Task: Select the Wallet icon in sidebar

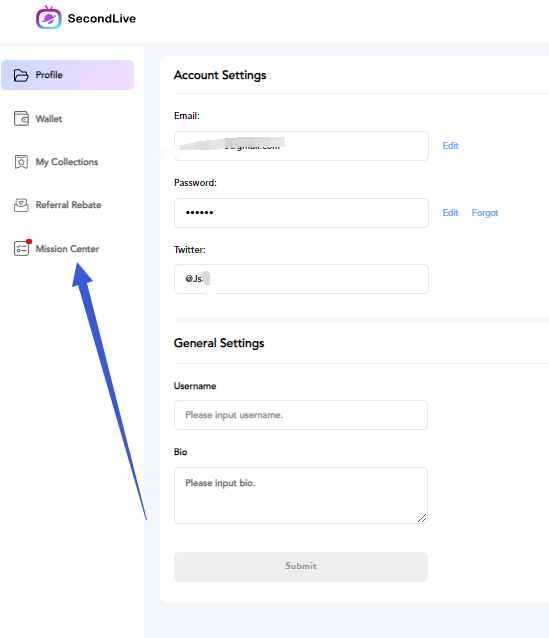Action: pos(21,118)
